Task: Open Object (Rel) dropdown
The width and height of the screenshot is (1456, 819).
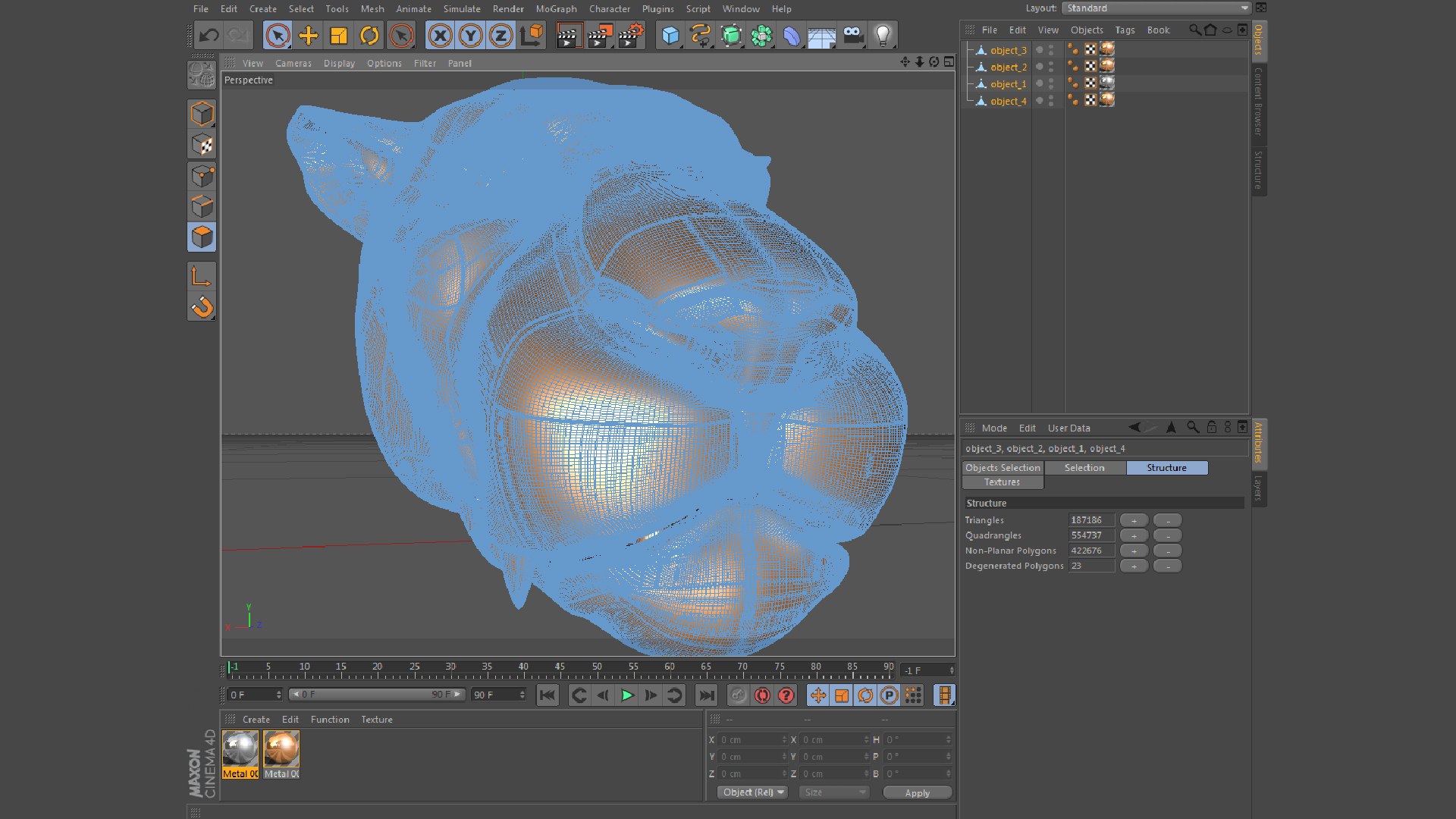Action: coord(753,792)
